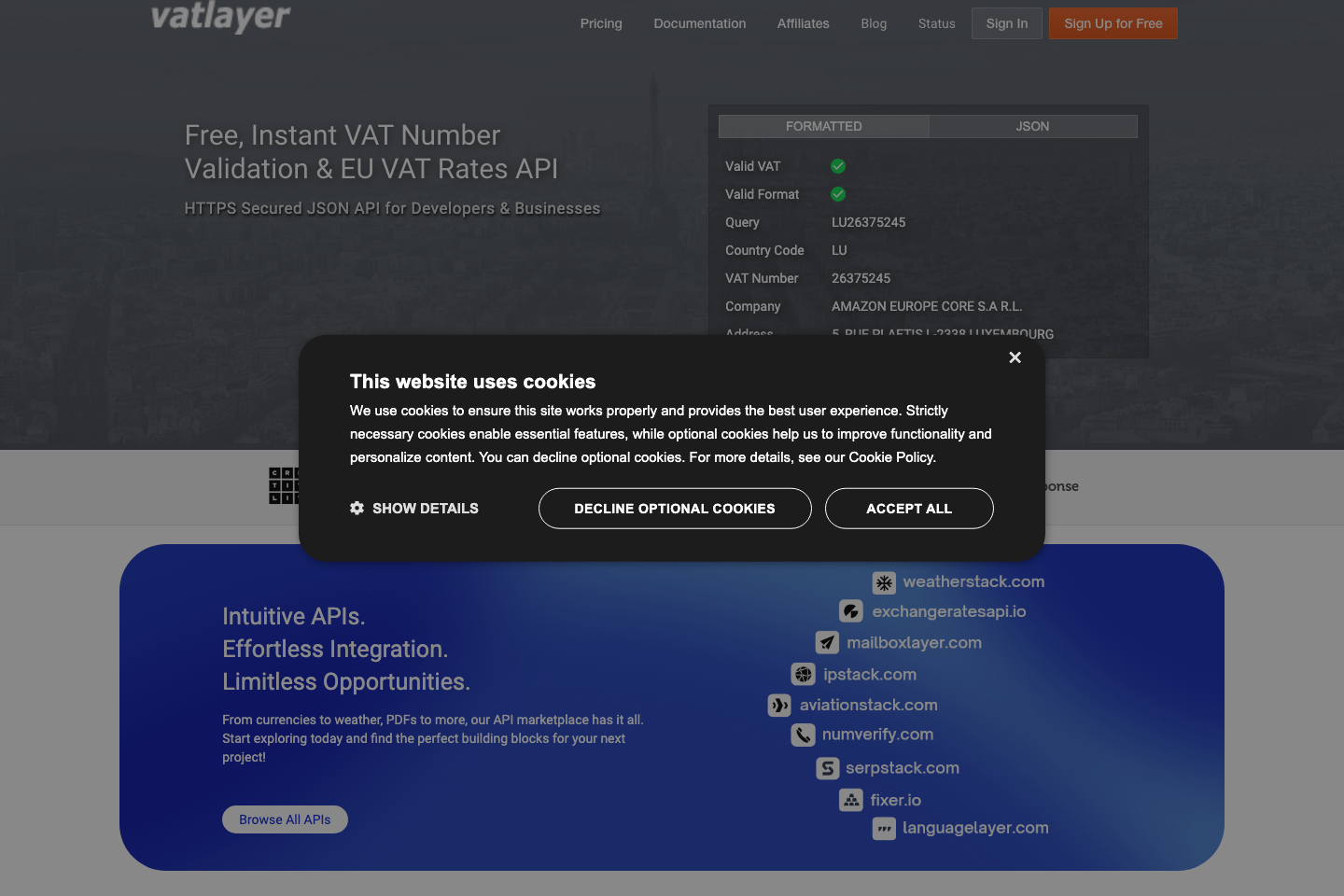
Task: Click the fixer.io logo icon
Action: (850, 800)
